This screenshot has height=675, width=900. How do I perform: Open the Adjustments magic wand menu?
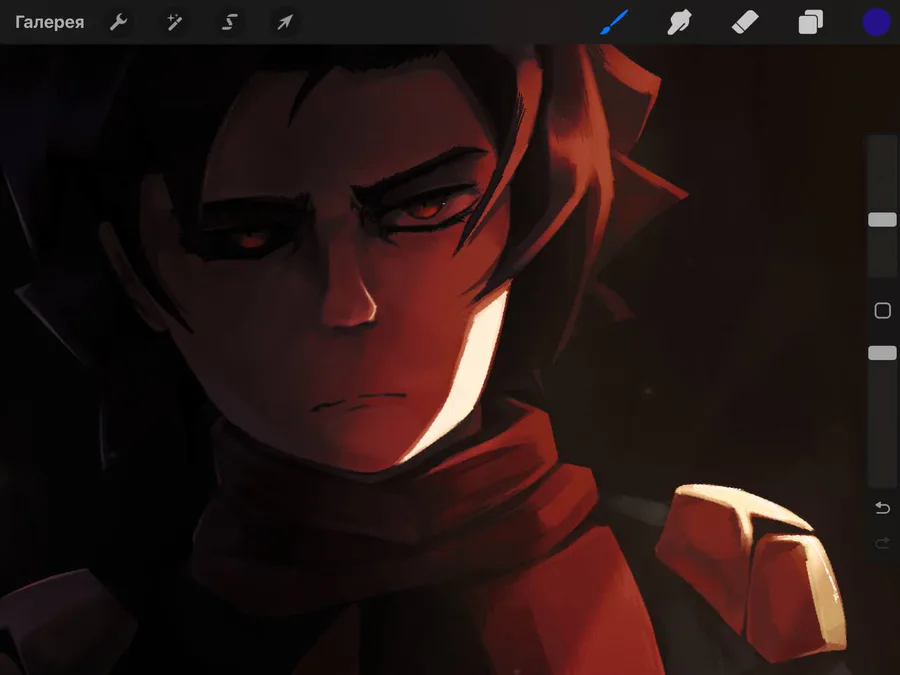174,22
